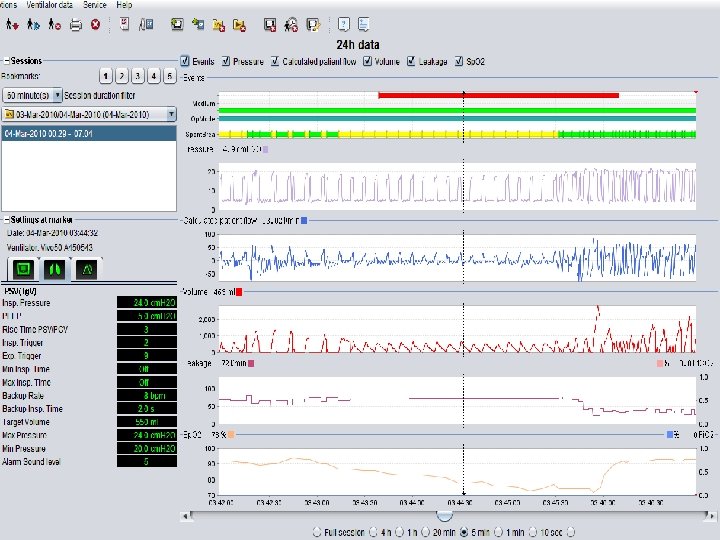
Task: Click the printer icon in toolbar
Action: coord(76,24)
